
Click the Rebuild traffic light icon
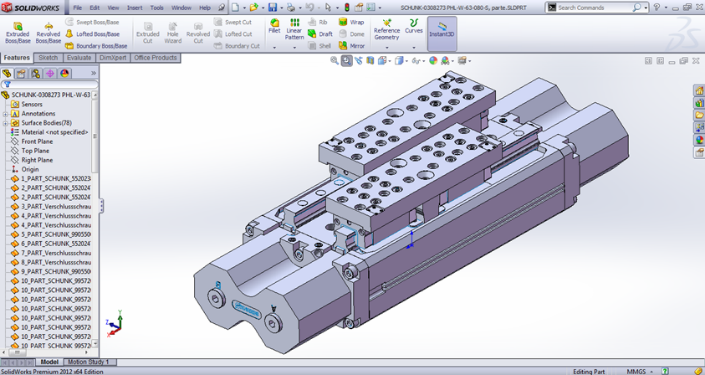tap(347, 8)
